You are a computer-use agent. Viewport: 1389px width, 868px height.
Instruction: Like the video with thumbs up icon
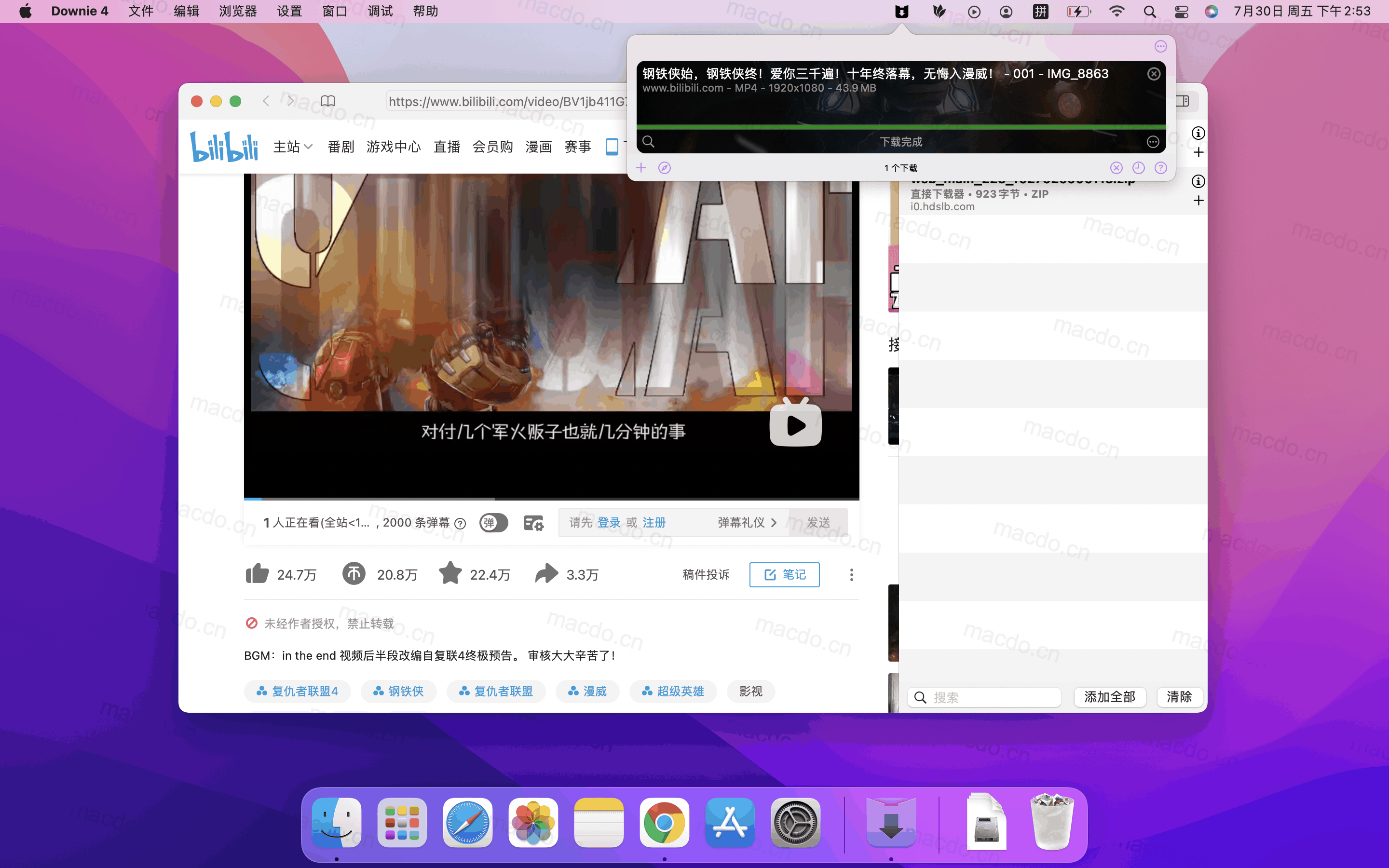(257, 573)
